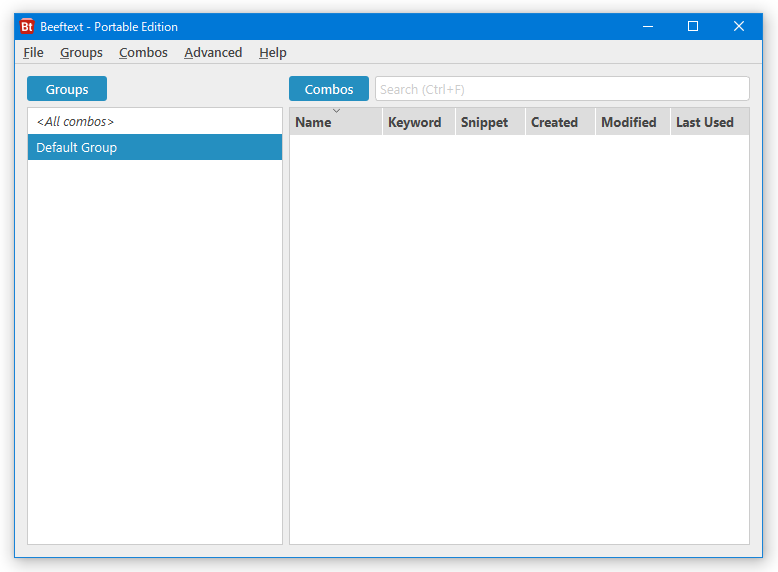Viewport: 778px width, 572px height.
Task: Click the blue Groups button
Action: point(67,89)
